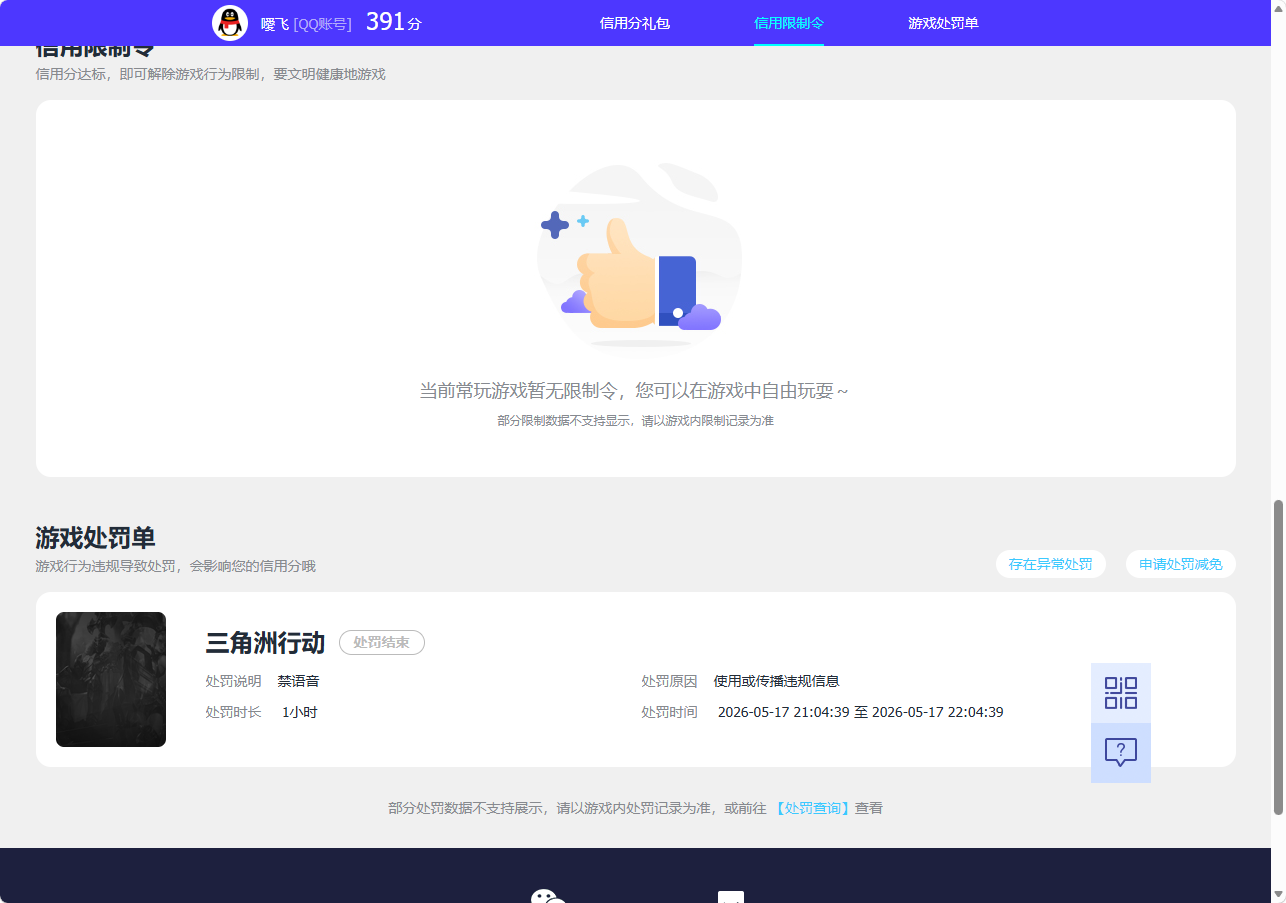Click the QQ penguin avatar icon

coord(230,22)
